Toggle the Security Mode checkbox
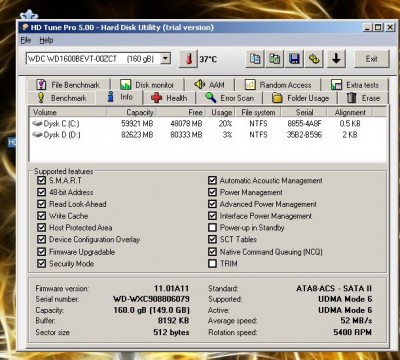The width and height of the screenshot is (400, 360). pyautogui.click(x=41, y=264)
